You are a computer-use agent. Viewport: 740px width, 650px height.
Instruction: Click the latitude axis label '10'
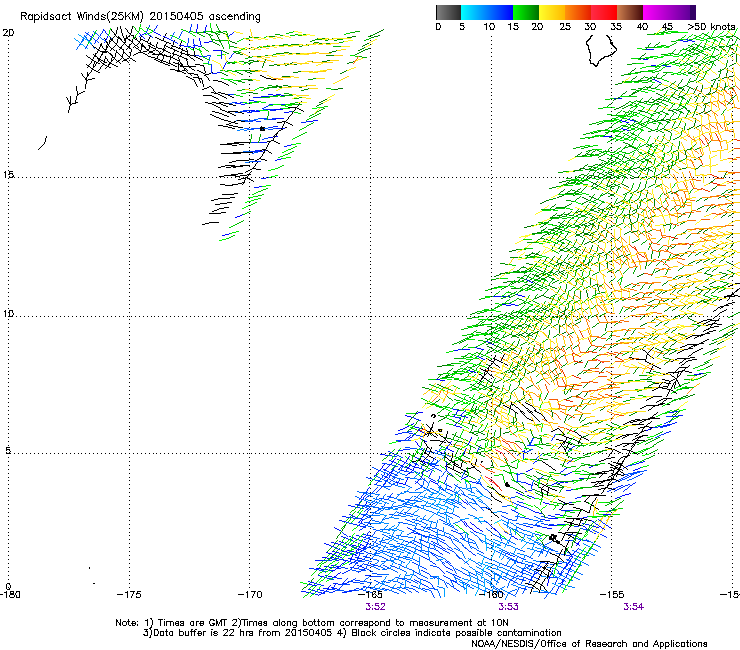[8, 314]
